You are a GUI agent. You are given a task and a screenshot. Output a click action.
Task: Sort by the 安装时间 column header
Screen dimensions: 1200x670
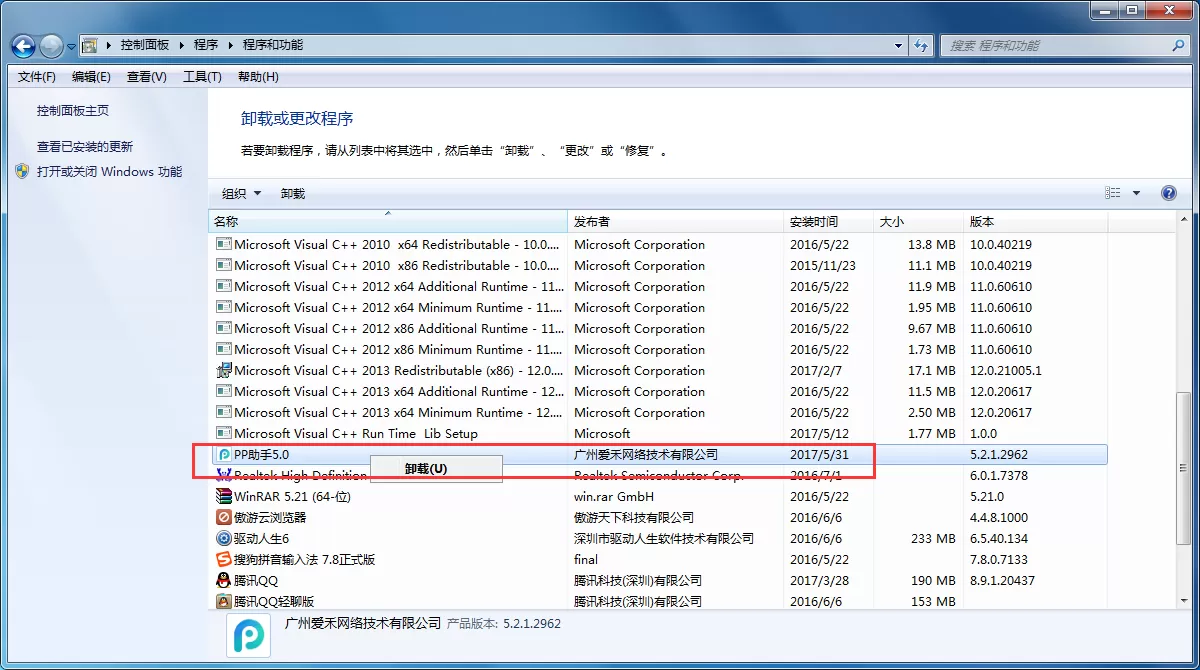point(829,221)
